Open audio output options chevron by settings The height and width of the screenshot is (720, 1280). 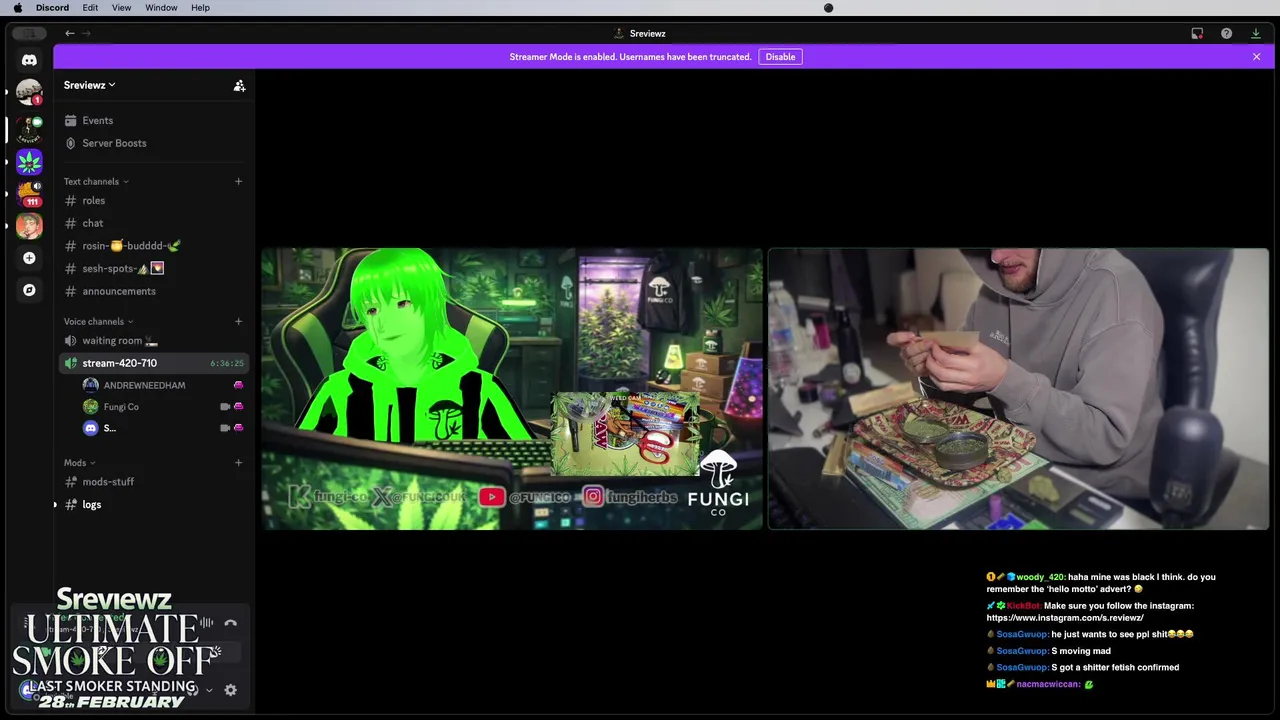[209, 690]
